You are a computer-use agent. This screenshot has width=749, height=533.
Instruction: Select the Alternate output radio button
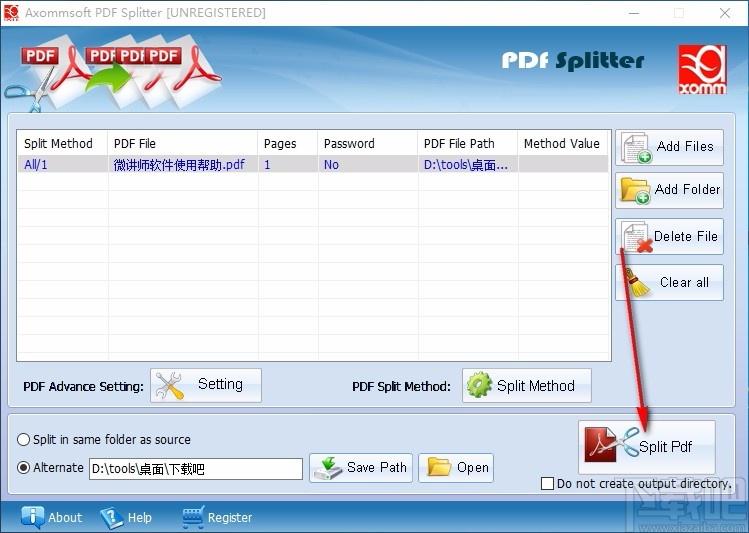coord(23,468)
